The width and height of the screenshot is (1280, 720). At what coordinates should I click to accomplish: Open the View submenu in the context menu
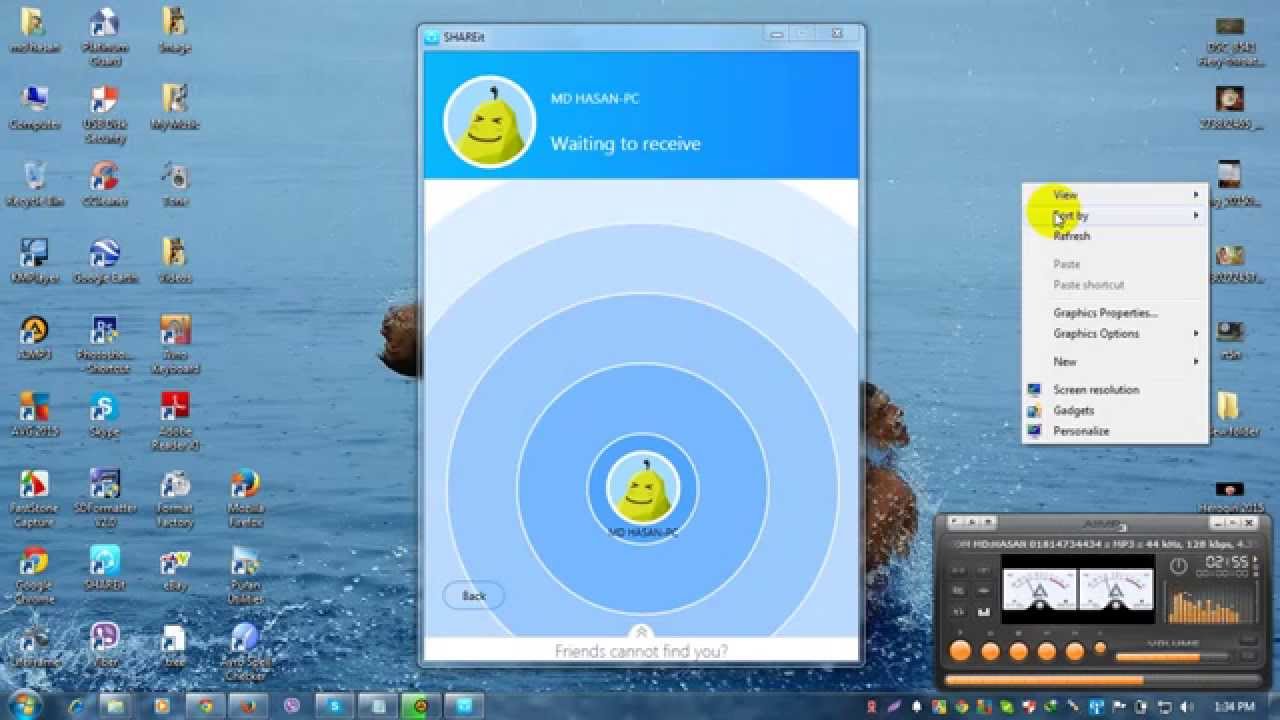(x=1115, y=194)
